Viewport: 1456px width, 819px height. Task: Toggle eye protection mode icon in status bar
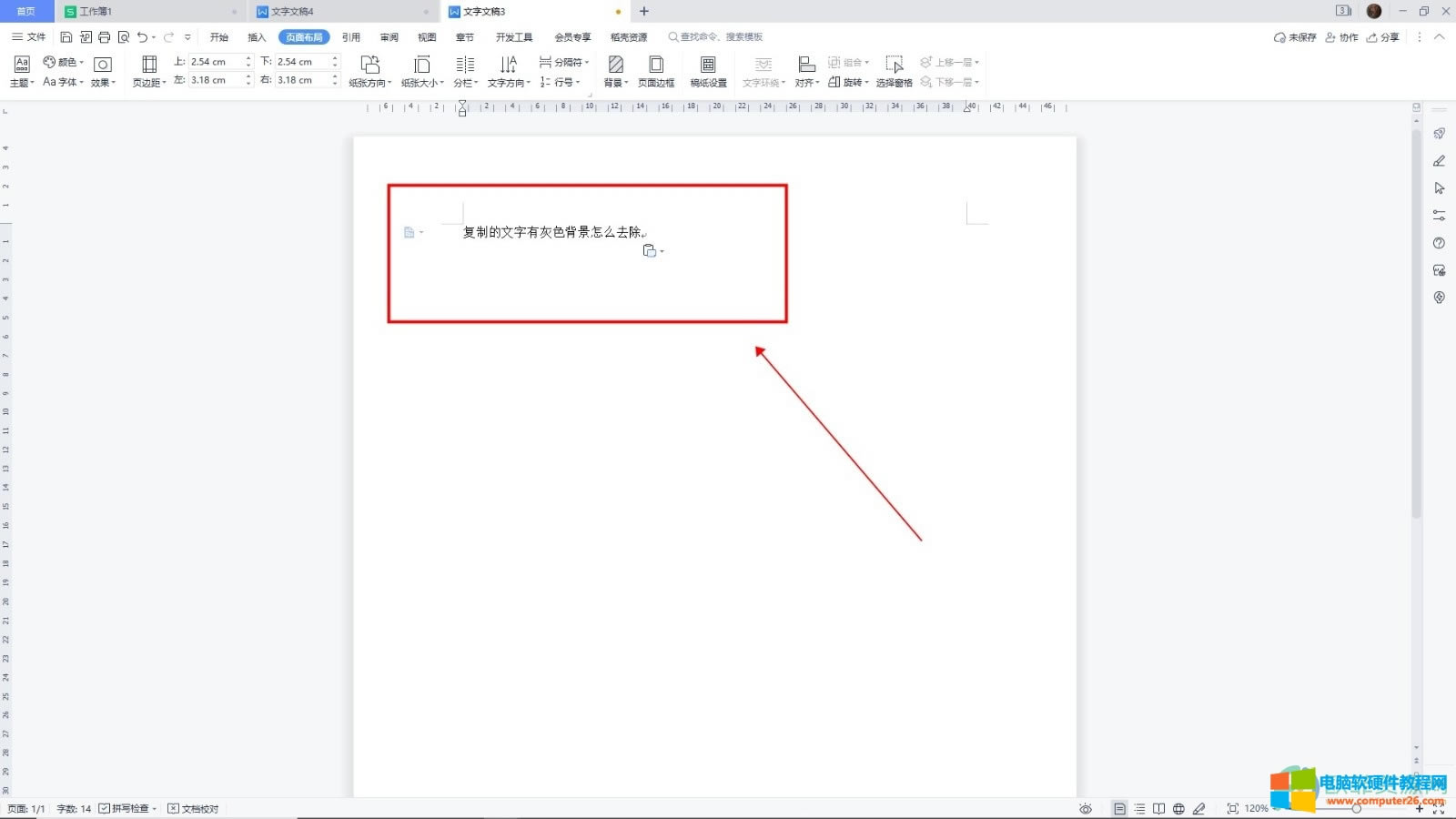[x=1086, y=808]
